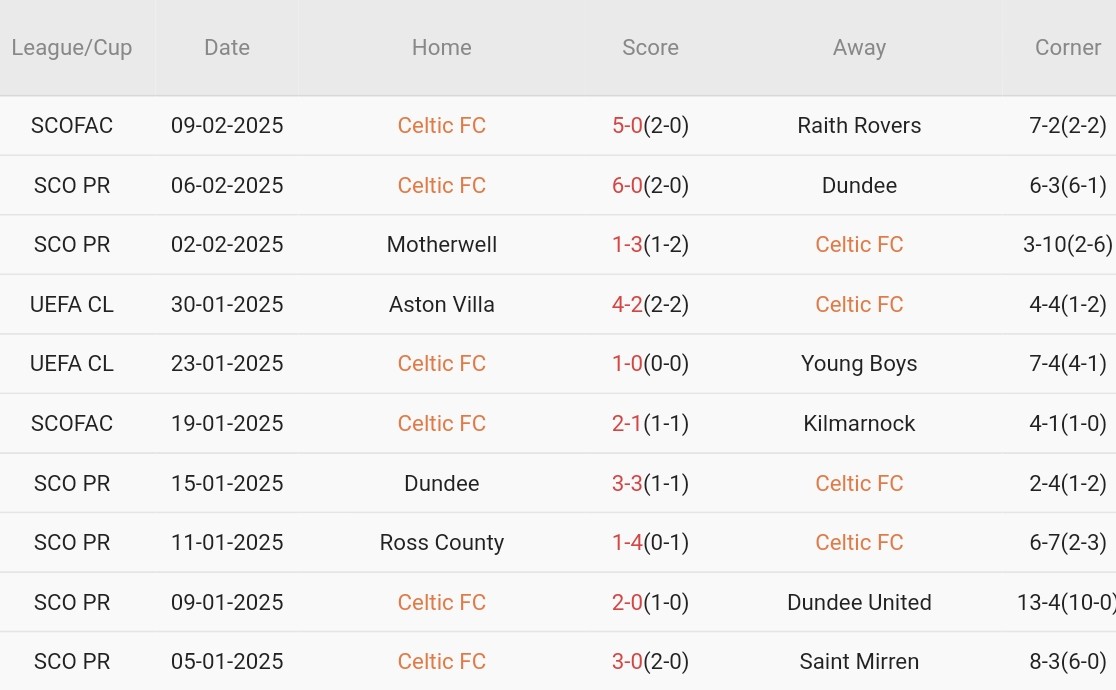Select the Away column header
Image resolution: width=1116 pixels, height=690 pixels.
[859, 48]
